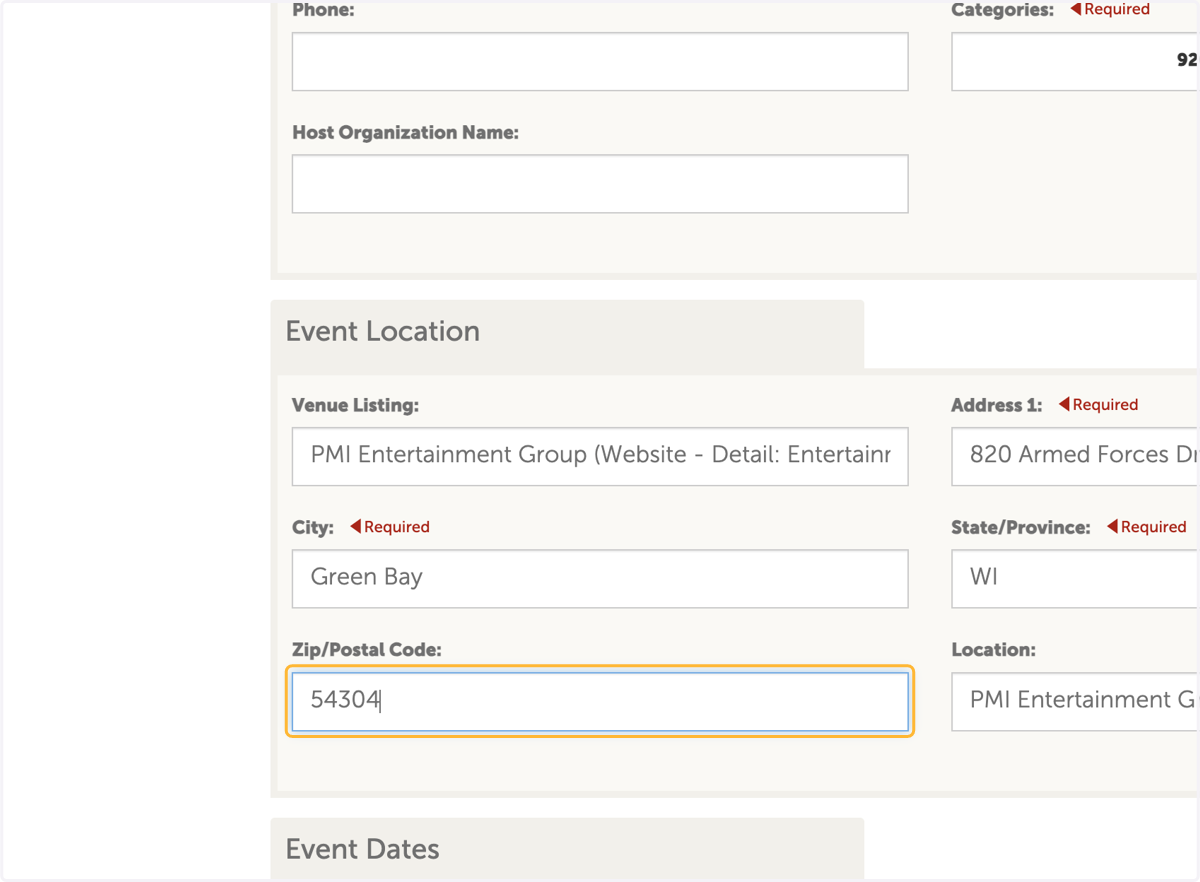The image size is (1200, 882).
Task: Edit the Address 1 field
Action: click(x=1075, y=457)
